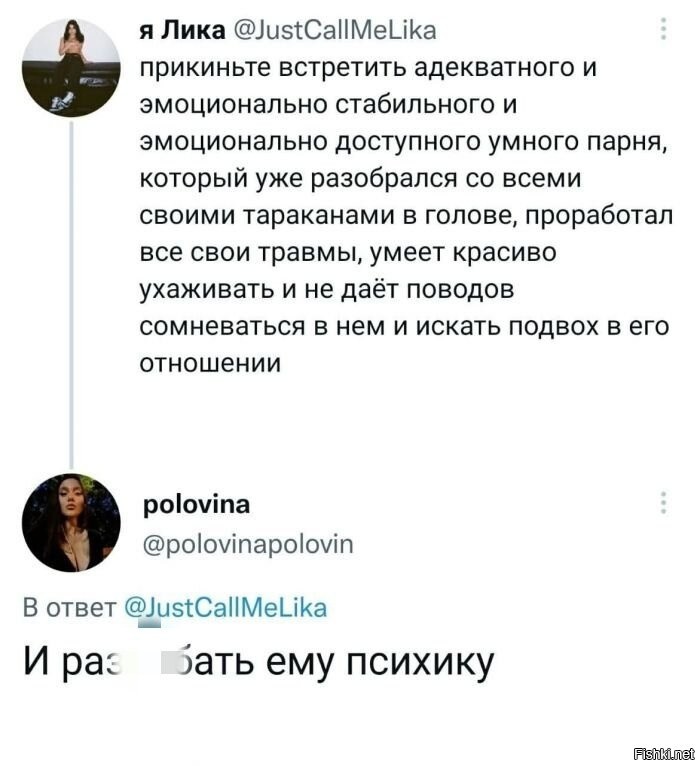The height and width of the screenshot is (766, 700).
Task: Click the vertical thread line between tweets
Action: coord(71,300)
